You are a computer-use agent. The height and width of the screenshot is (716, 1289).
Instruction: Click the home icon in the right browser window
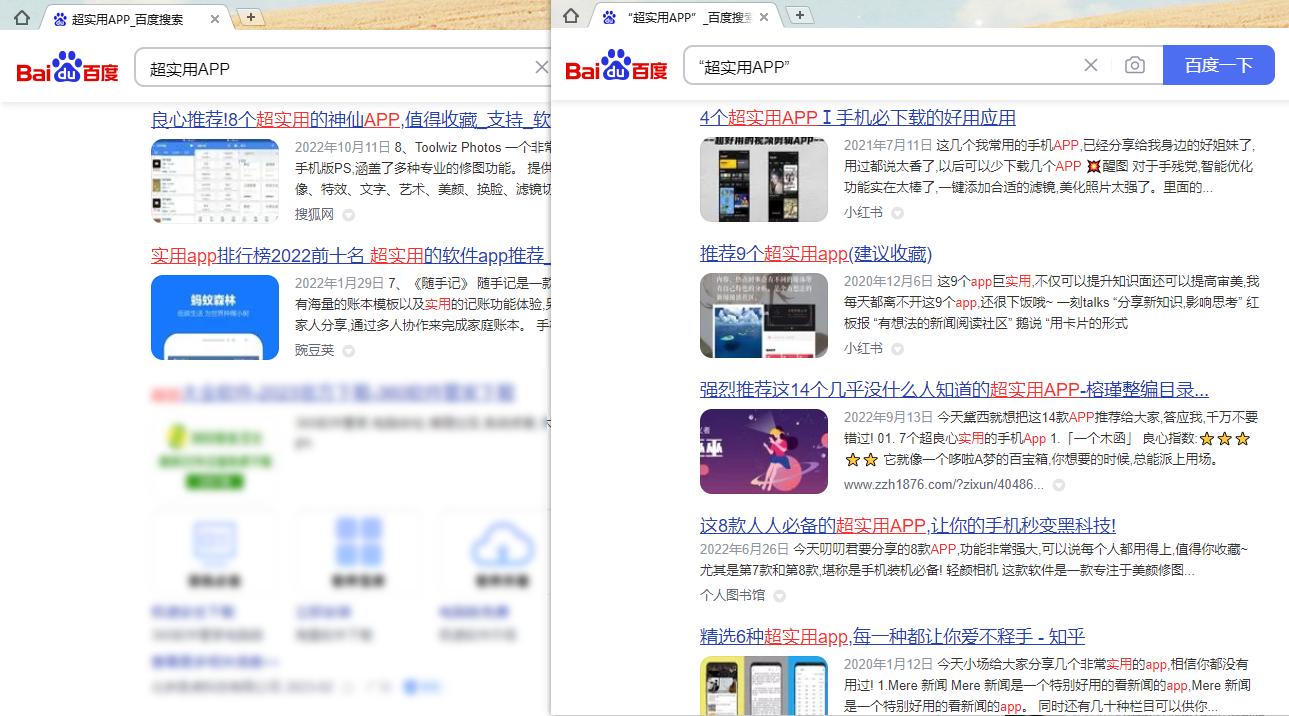(x=570, y=16)
